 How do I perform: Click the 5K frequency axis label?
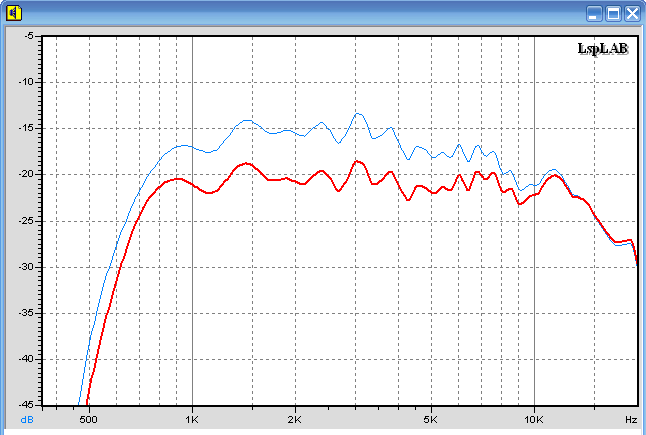point(430,420)
